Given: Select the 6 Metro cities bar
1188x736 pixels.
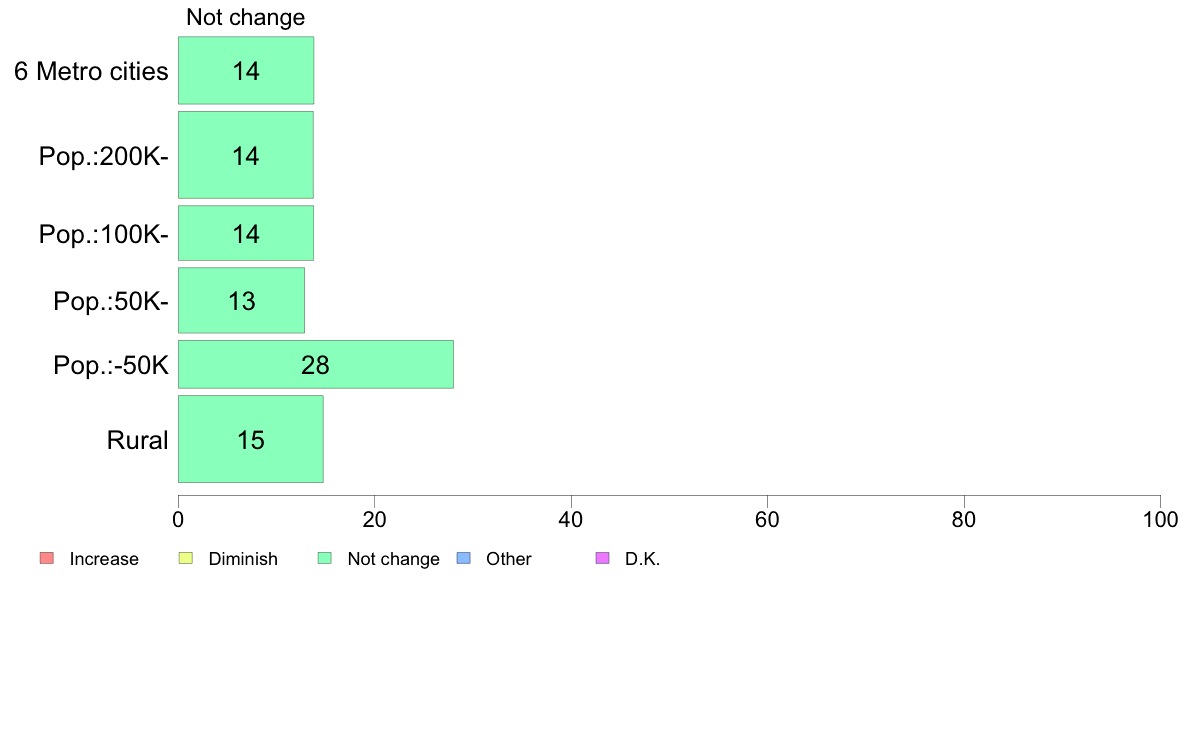Looking at the screenshot, I should 246,70.
